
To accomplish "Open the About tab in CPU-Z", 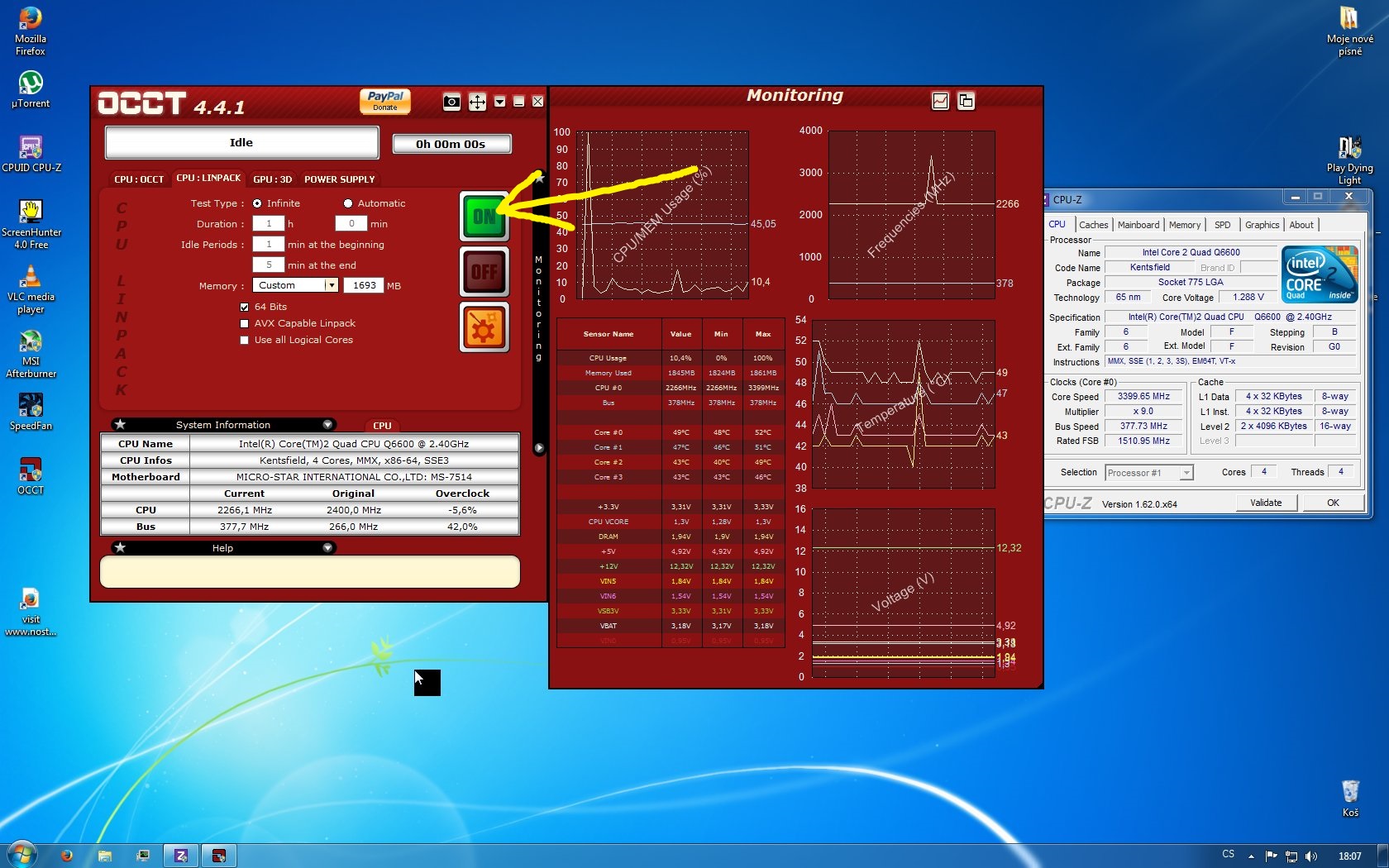I will click(x=1301, y=225).
